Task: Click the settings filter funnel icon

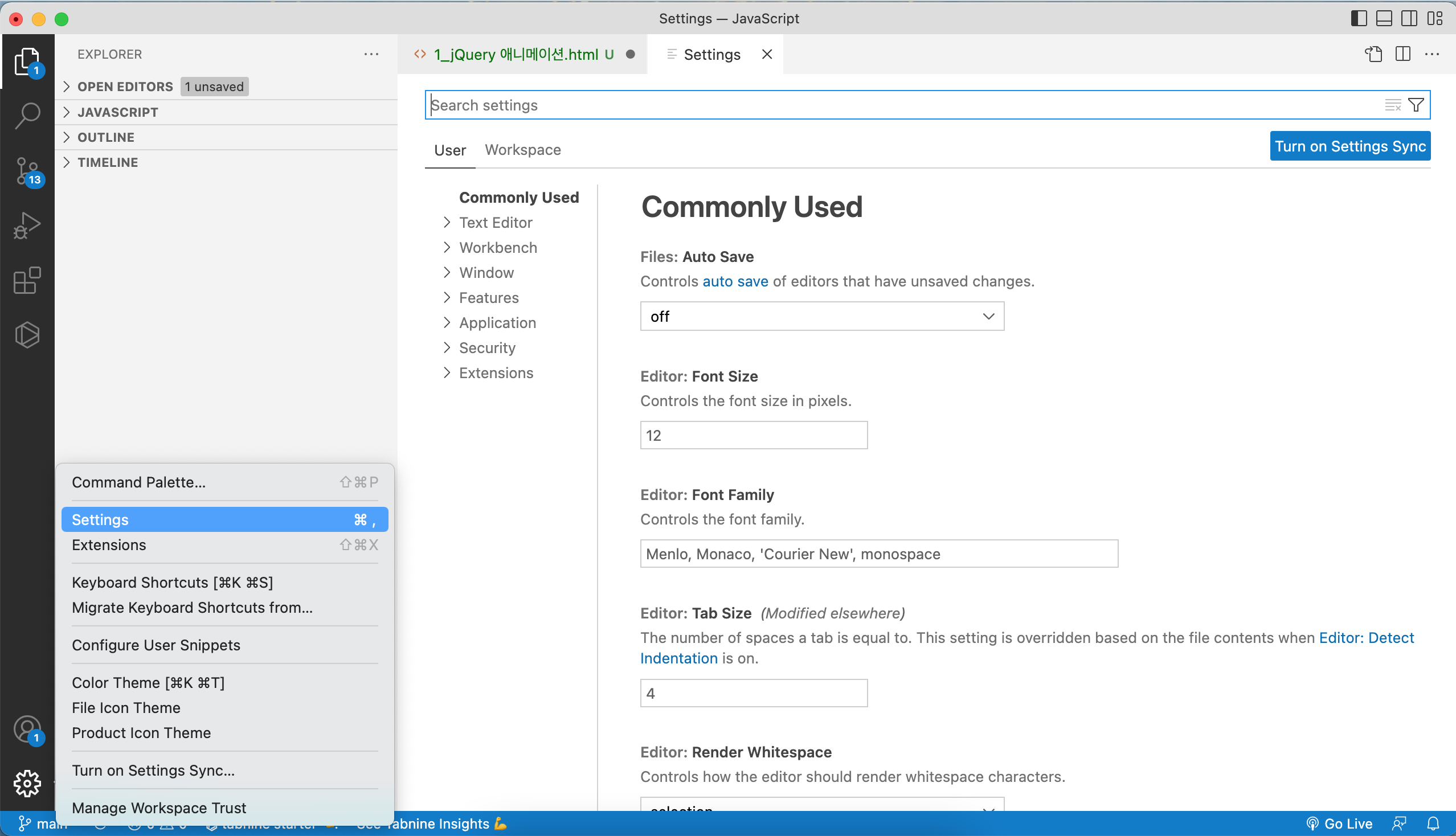Action: point(1416,105)
